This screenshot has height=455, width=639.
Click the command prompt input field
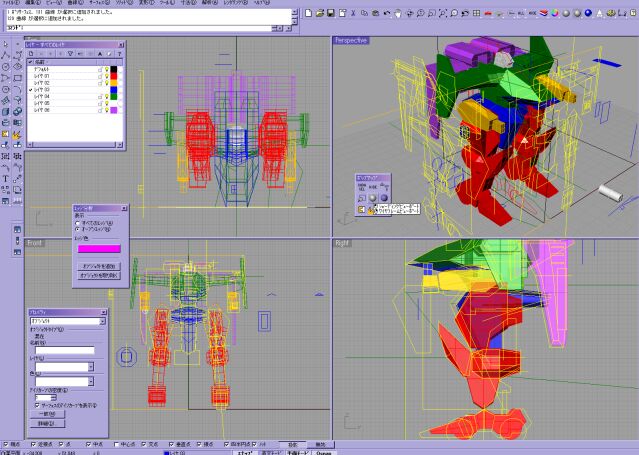(x=139, y=28)
